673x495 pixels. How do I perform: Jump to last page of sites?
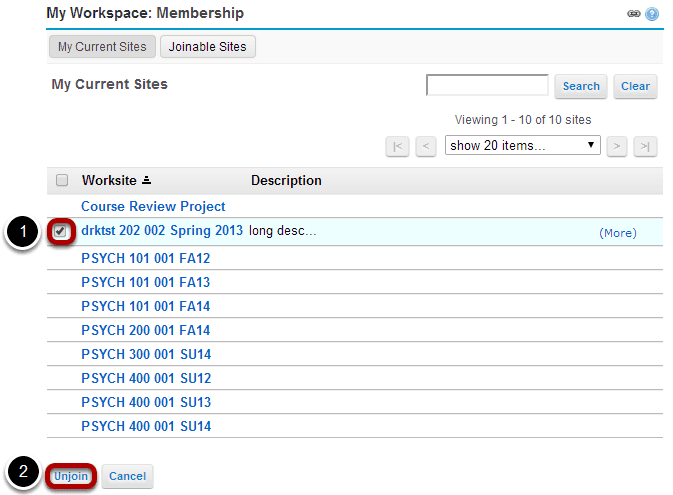coord(645,146)
